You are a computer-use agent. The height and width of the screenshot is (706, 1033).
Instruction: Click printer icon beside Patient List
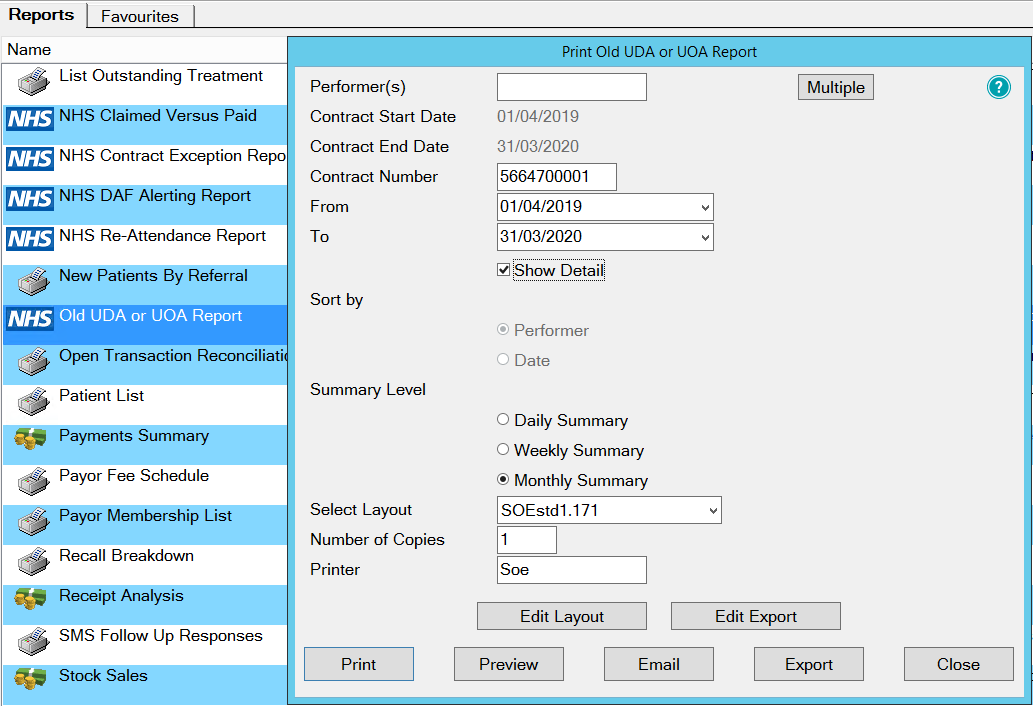coord(32,400)
